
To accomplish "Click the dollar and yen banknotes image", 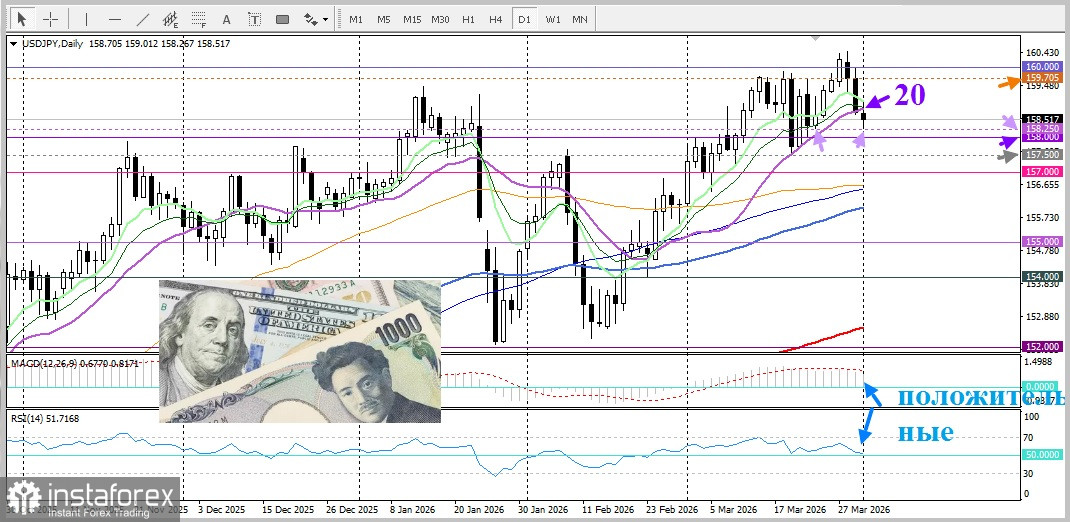I will pyautogui.click(x=299, y=350).
